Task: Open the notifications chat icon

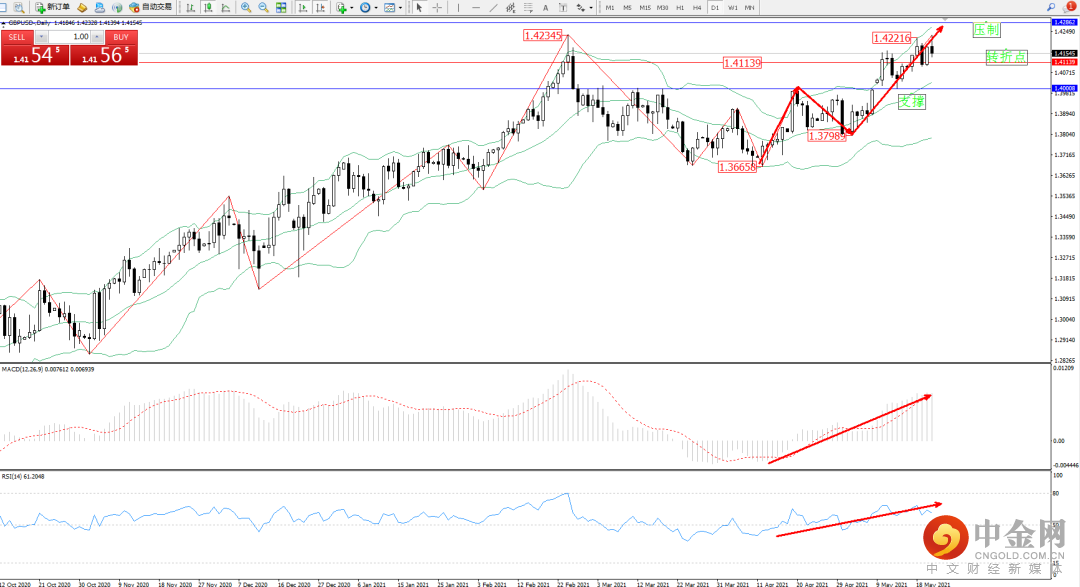Action: click(1069, 8)
